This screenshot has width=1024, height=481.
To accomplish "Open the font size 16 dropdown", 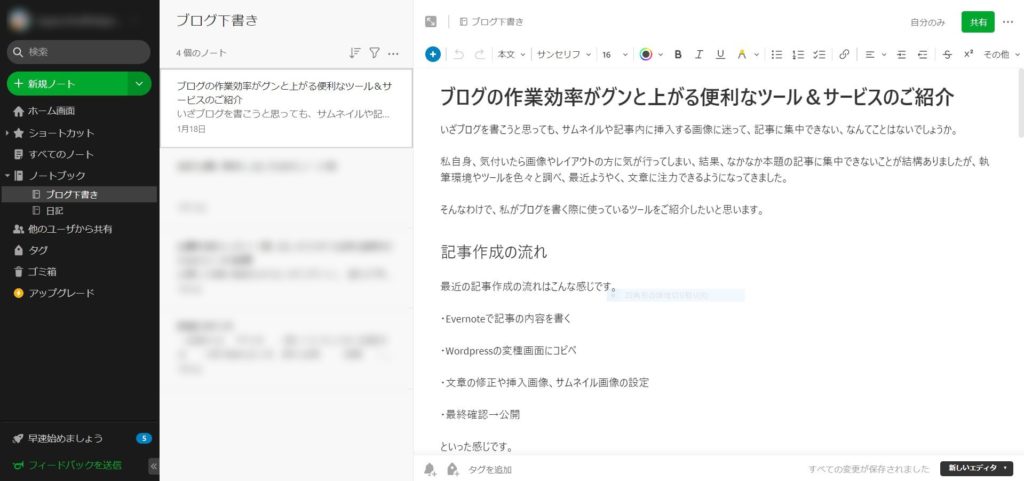I will click(614, 54).
